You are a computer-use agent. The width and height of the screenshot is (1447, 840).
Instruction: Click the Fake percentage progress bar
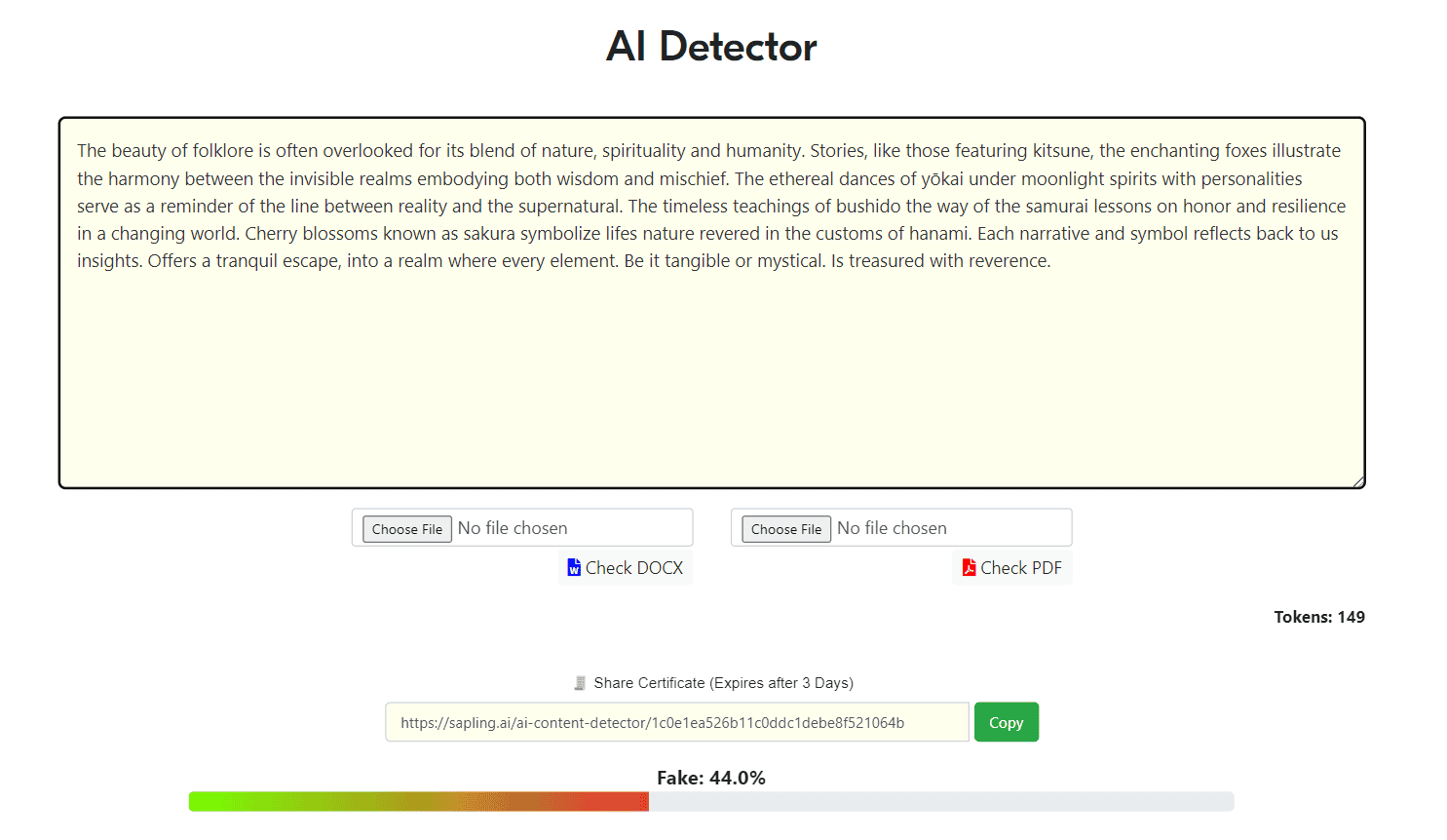pos(711,801)
